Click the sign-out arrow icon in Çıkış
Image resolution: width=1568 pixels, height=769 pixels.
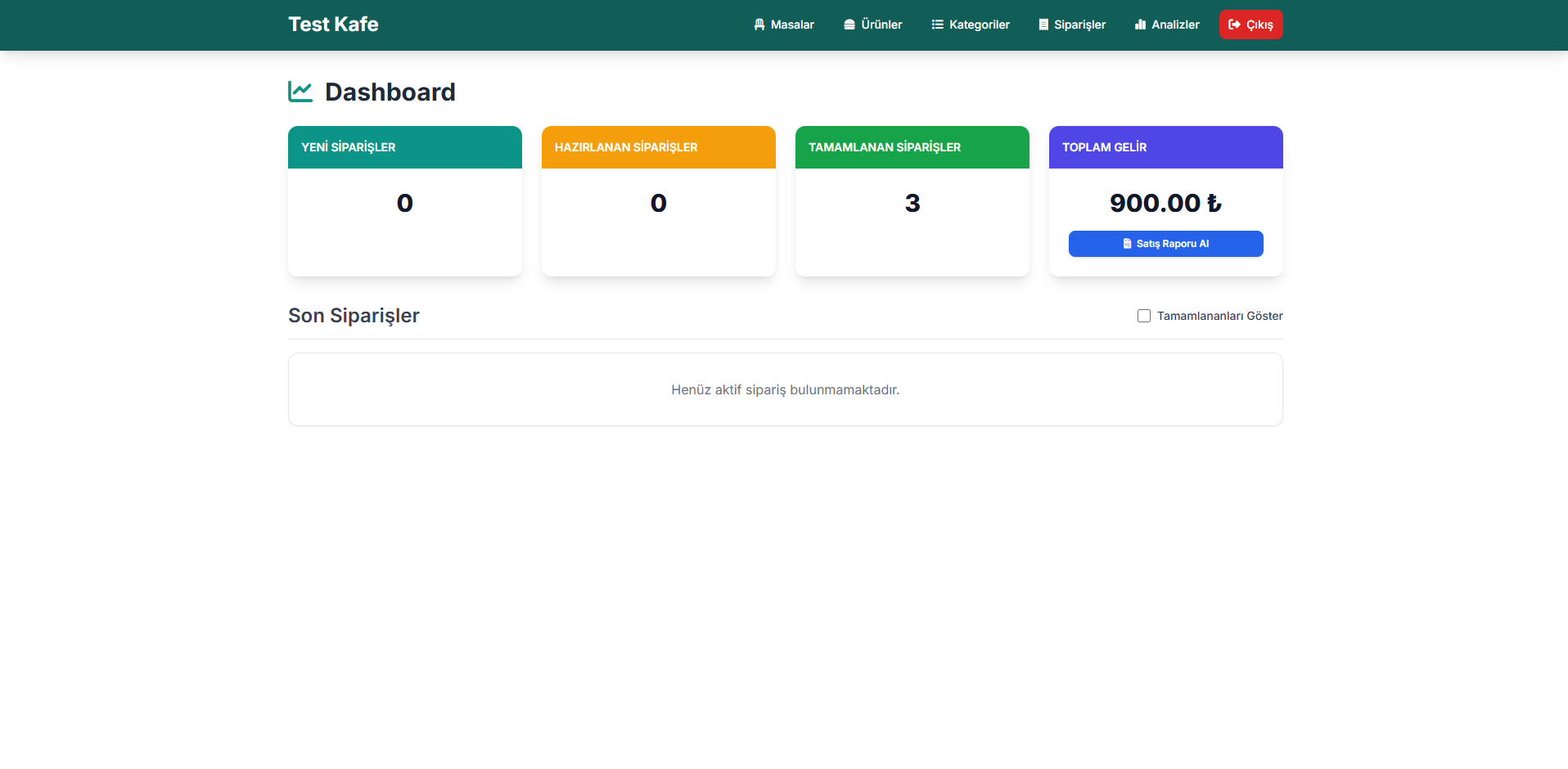pos(1234,25)
